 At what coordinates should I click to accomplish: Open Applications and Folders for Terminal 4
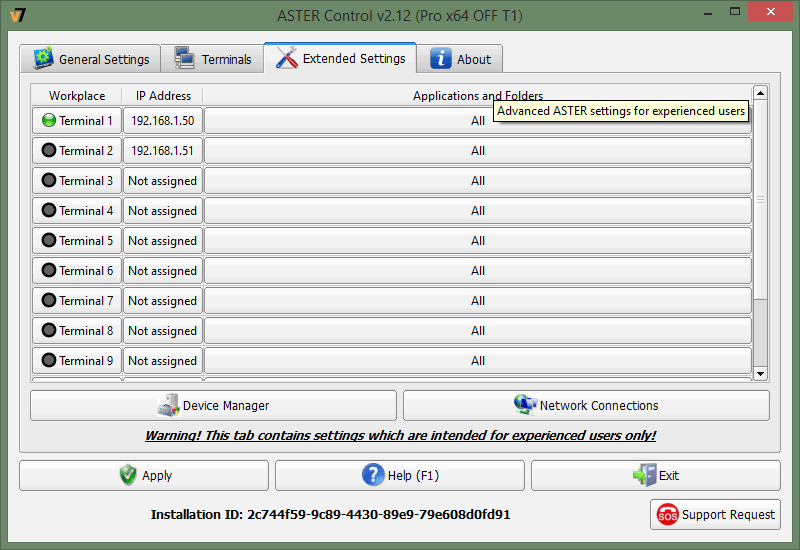point(478,210)
